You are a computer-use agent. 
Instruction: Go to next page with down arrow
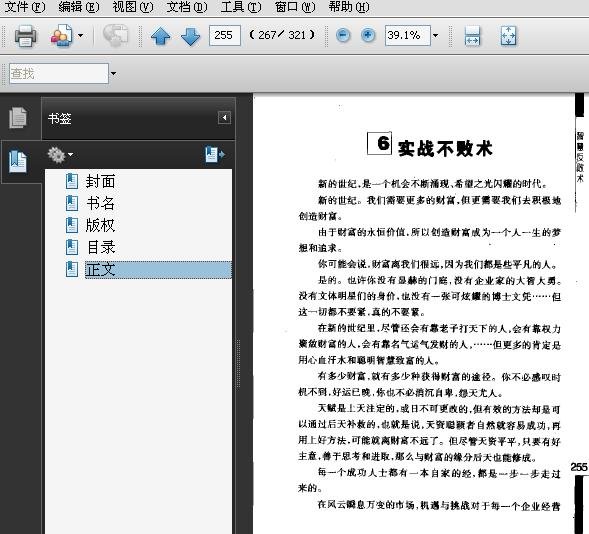[190, 36]
